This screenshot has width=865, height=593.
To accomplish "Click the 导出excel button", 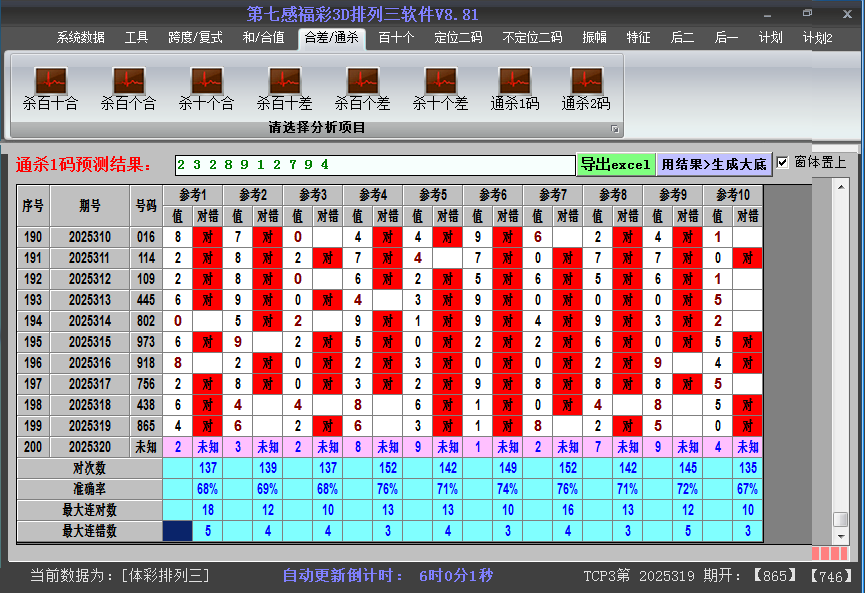I will click(x=615, y=164).
